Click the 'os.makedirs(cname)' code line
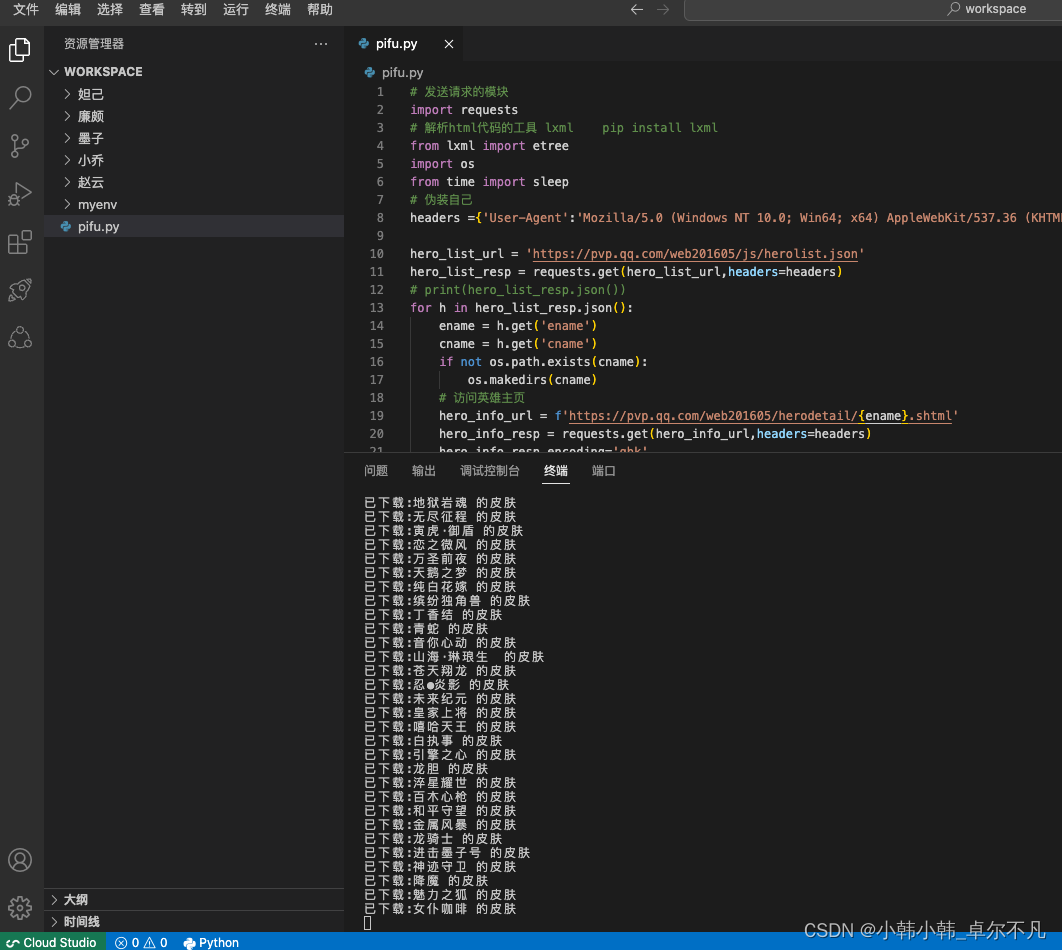The image size is (1062, 950). pos(532,380)
